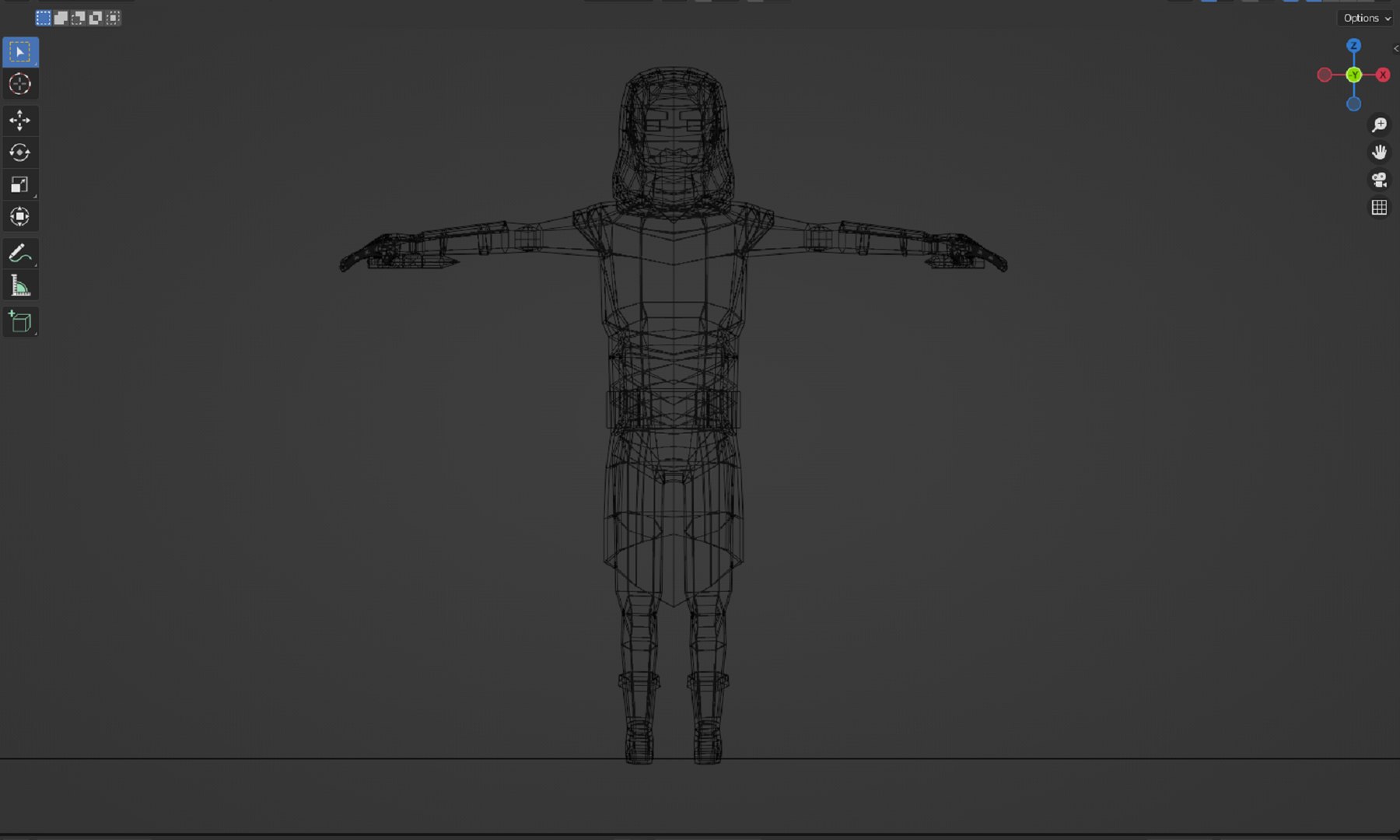Set selection mode to Extend

[61, 18]
